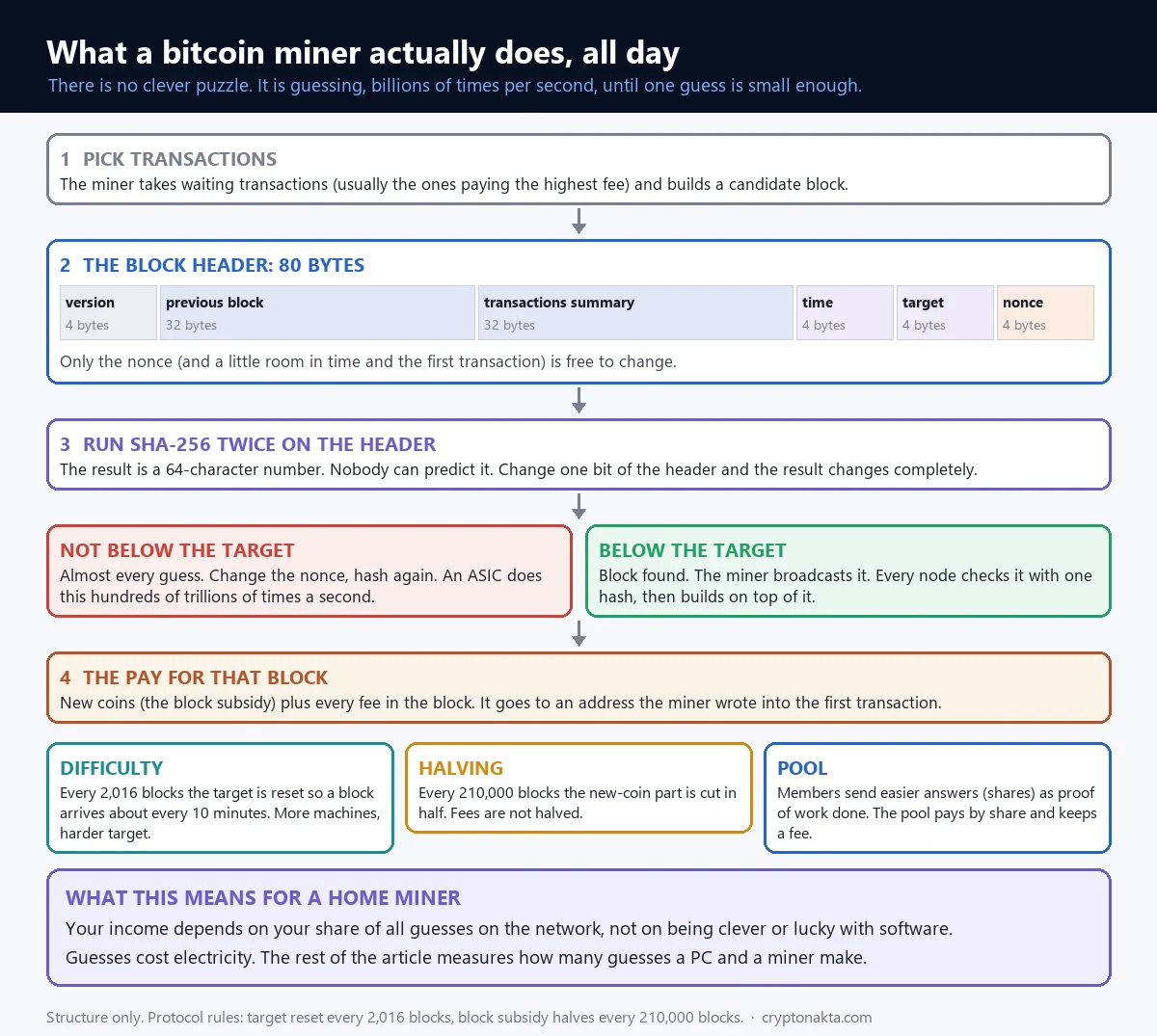Image resolution: width=1157 pixels, height=1036 pixels.
Task: Click the "THE PAY FOR THAT BLOCK" heading
Action: [205, 677]
